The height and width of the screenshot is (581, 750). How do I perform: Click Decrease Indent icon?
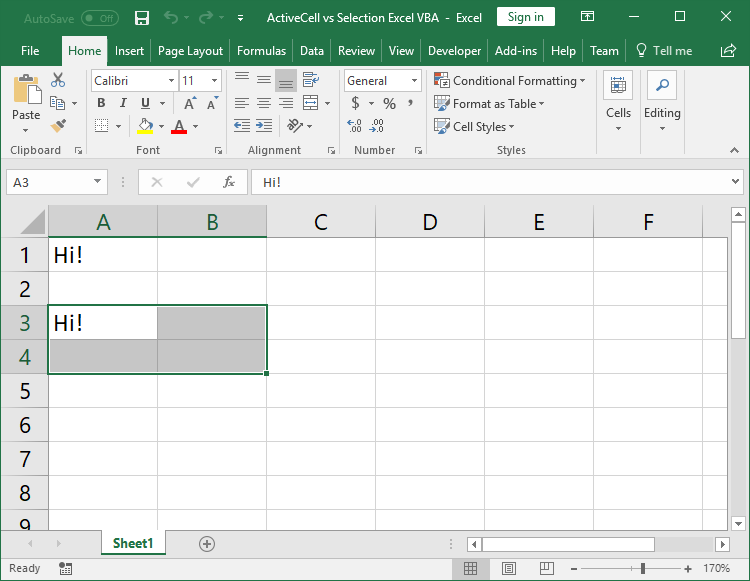point(242,126)
